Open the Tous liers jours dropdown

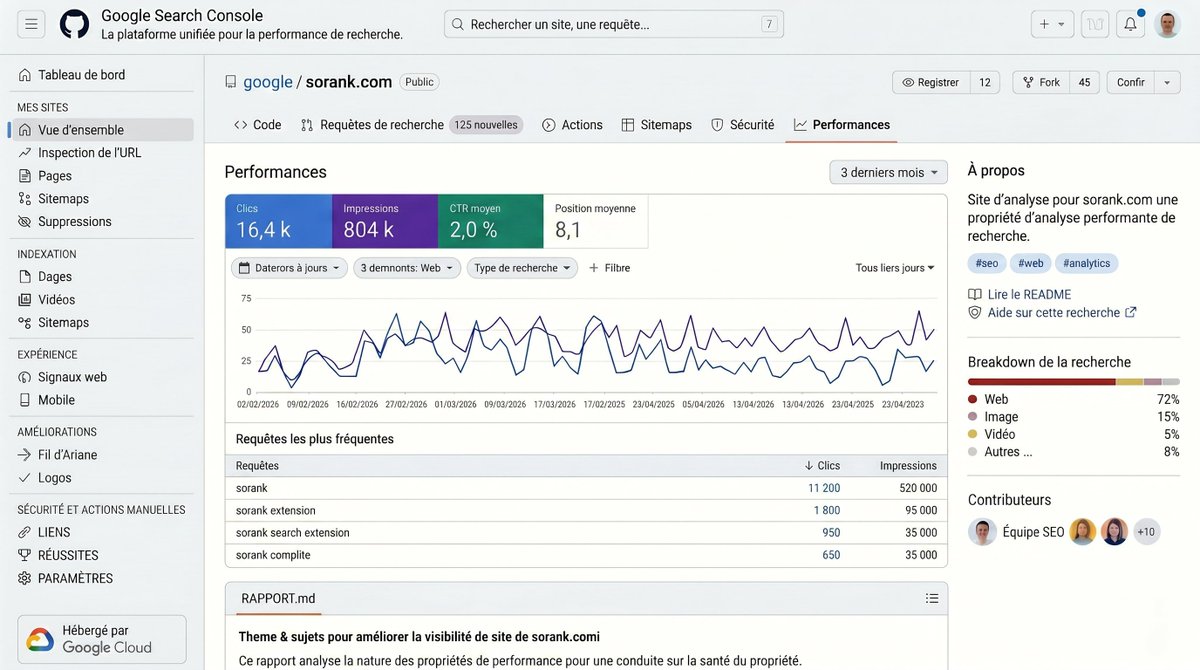[895, 268]
